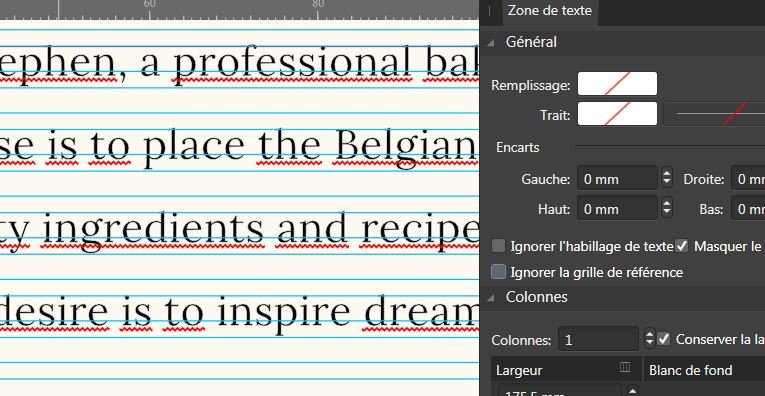Screen dimensions: 765x396
Task: Enable Ignorer la grille de référence
Action: (x=498, y=272)
